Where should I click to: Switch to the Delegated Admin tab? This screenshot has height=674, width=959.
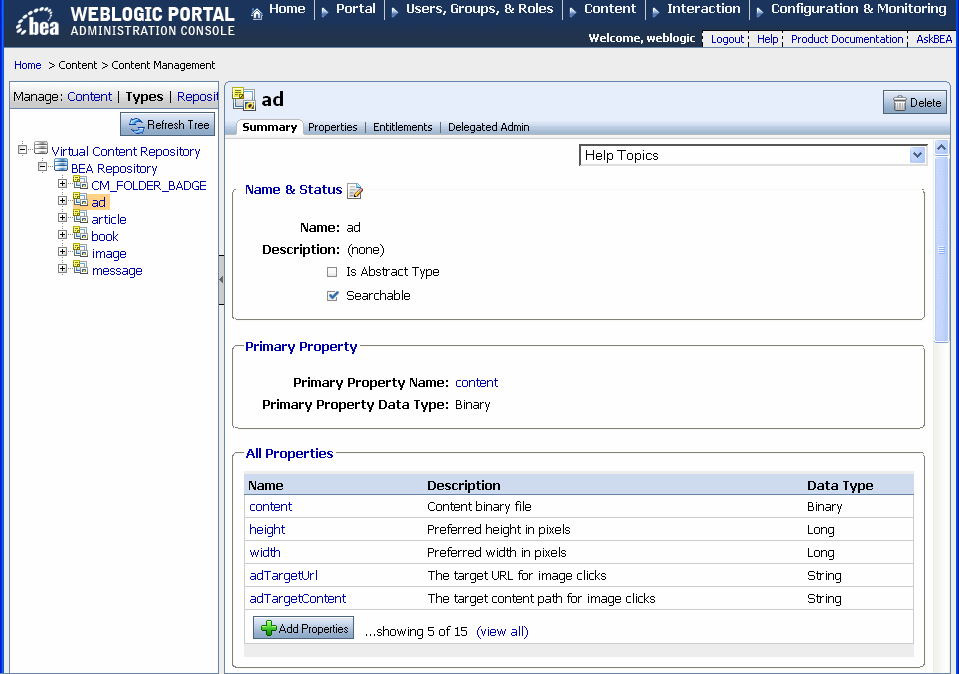click(x=489, y=127)
